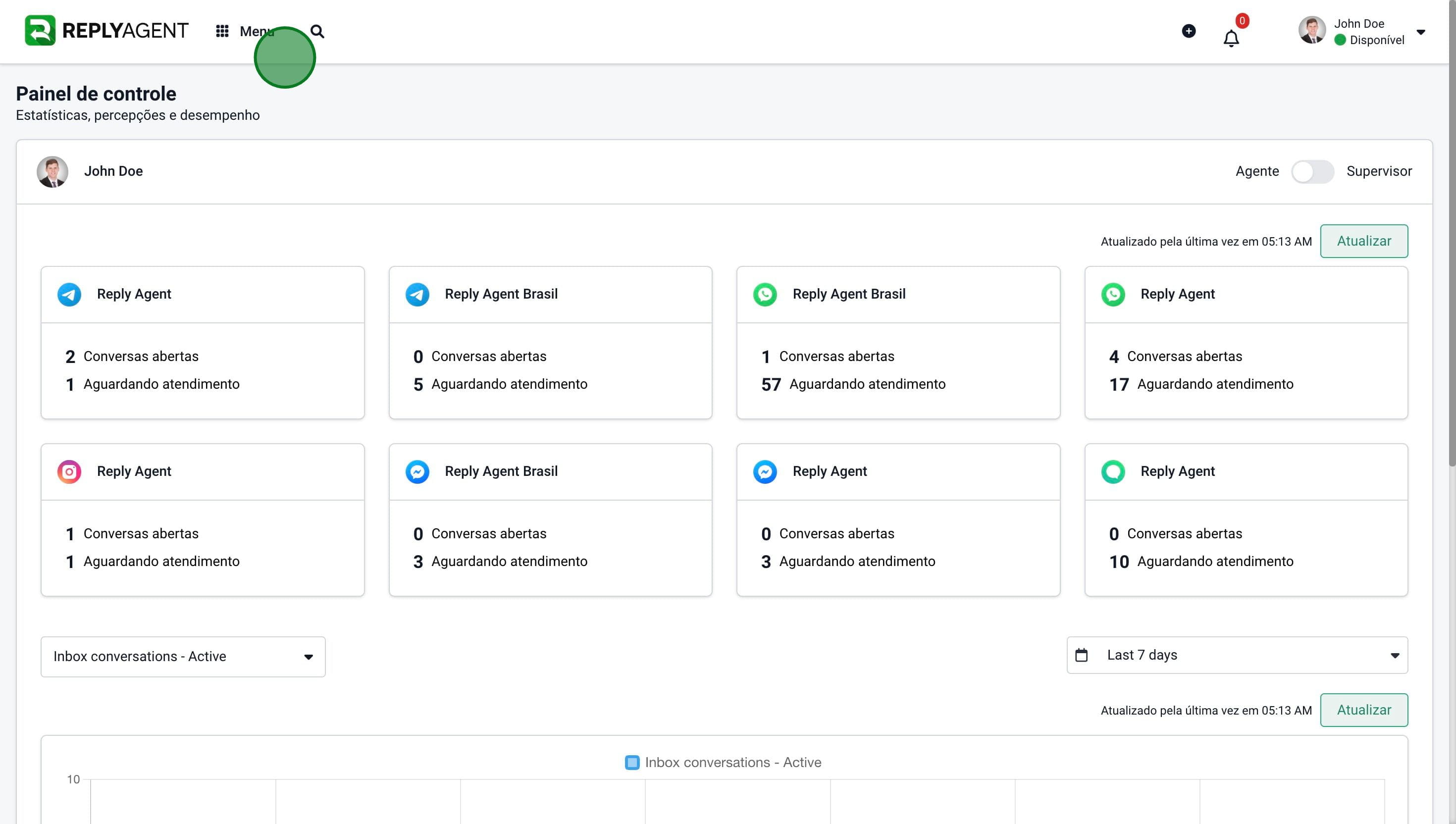Click '57 Aguardando atendimento' text
The height and width of the screenshot is (824, 1456).
853,384
